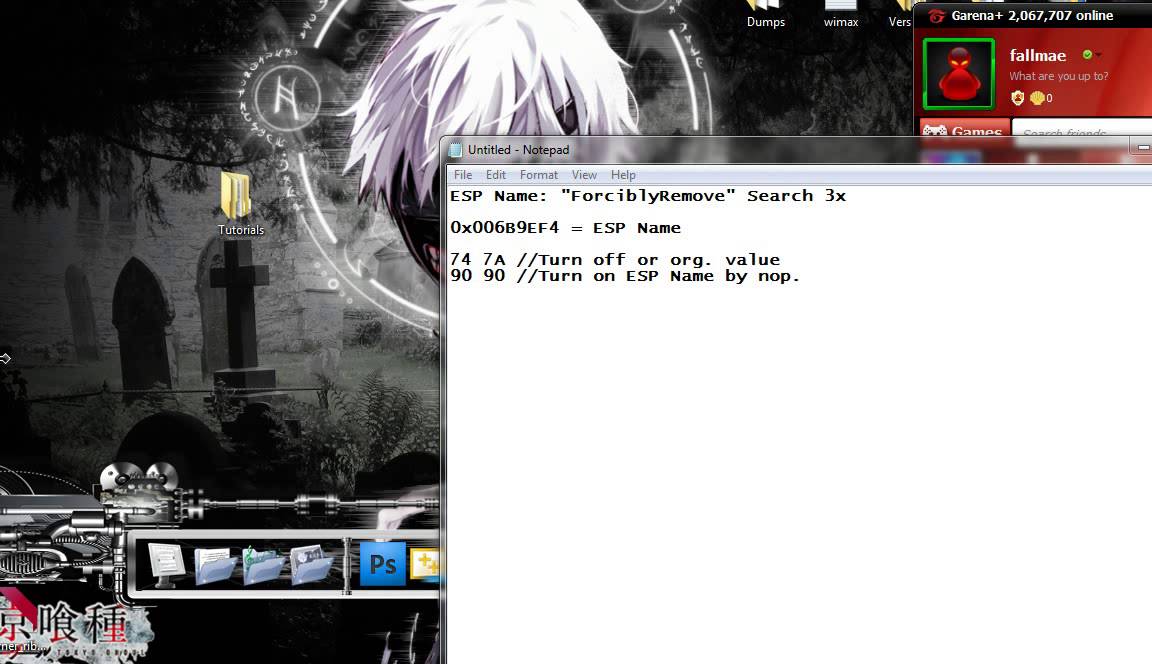Open Notepad's View menu

(584, 175)
